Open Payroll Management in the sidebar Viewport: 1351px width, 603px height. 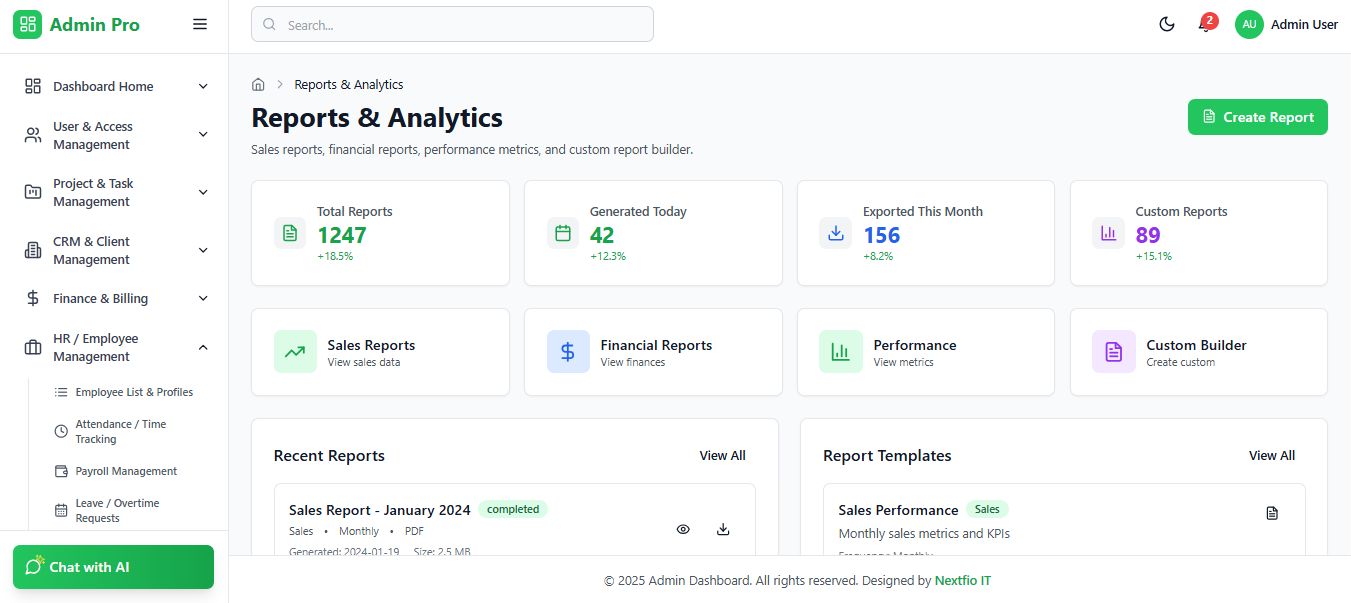pos(126,471)
